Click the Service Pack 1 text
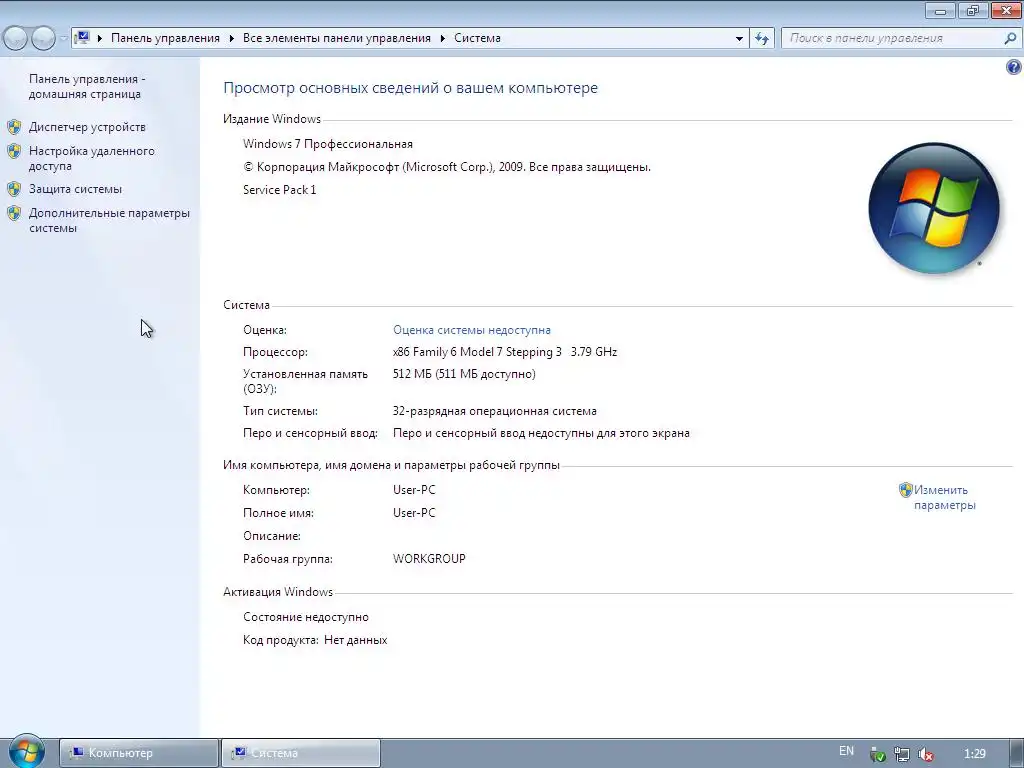The image size is (1024, 768). pyautogui.click(x=280, y=189)
